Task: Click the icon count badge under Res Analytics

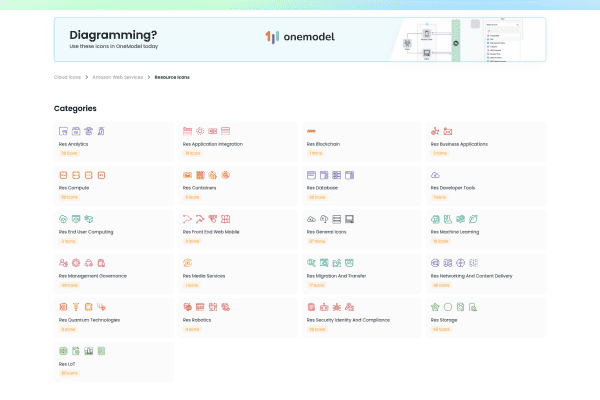Action: (x=69, y=153)
